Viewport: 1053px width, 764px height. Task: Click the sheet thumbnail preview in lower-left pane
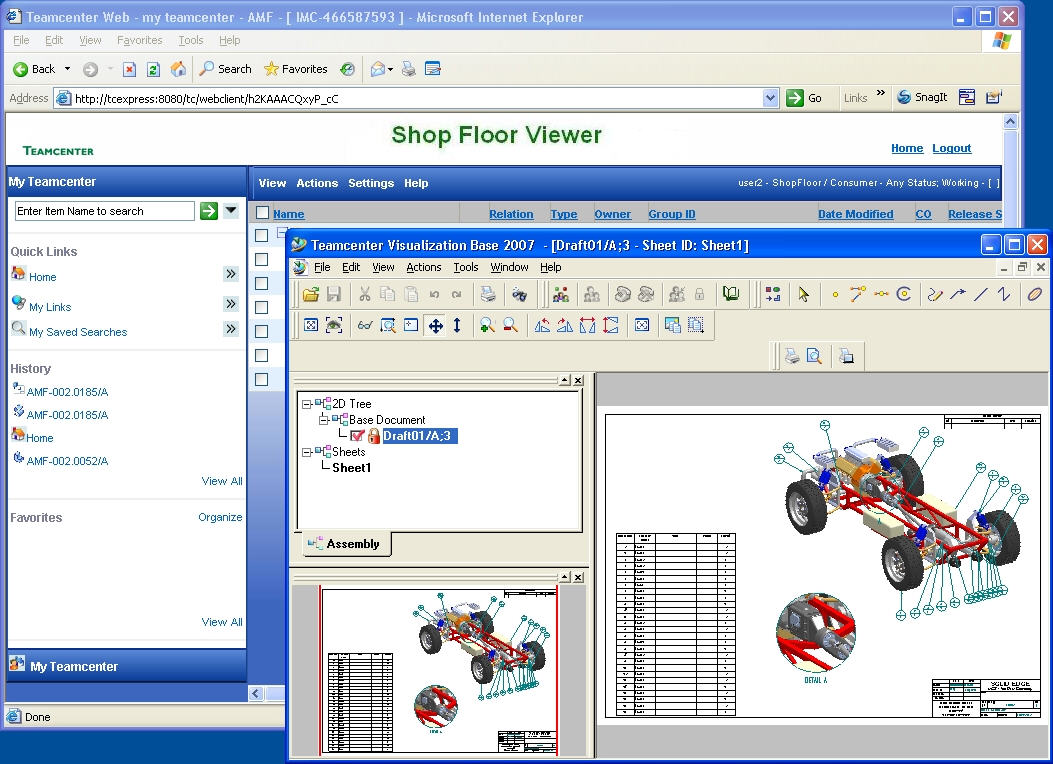click(x=439, y=671)
